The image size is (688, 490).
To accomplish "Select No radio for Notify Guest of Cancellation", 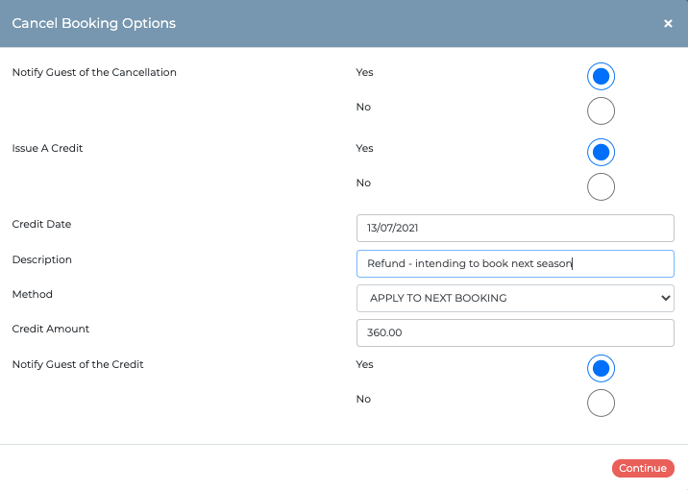I will click(601, 111).
